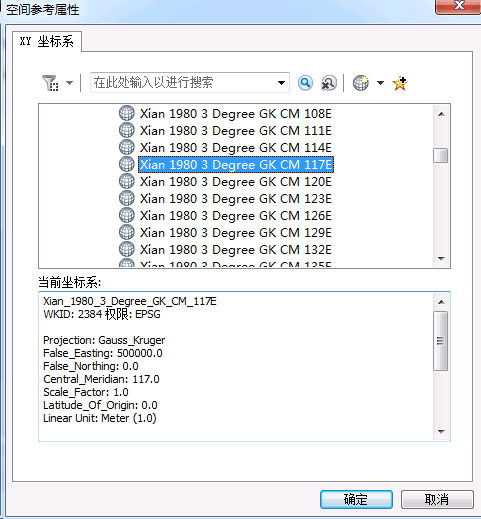Image resolution: width=481 pixels, height=519 pixels.
Task: Select Xian 1980 3 Degree GK CM 108E
Action: [x=236, y=114]
